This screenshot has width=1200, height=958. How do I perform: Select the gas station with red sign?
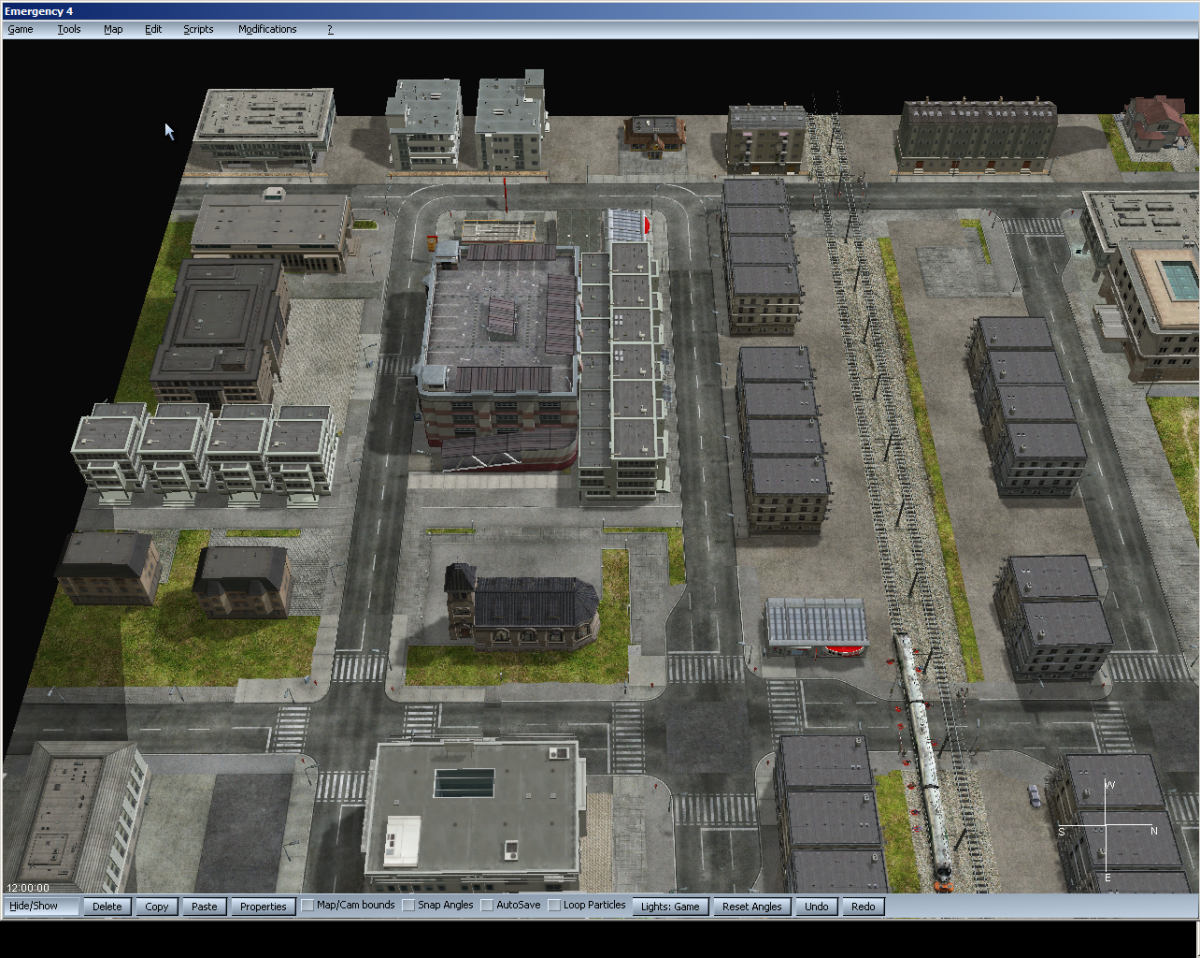pos(817,627)
